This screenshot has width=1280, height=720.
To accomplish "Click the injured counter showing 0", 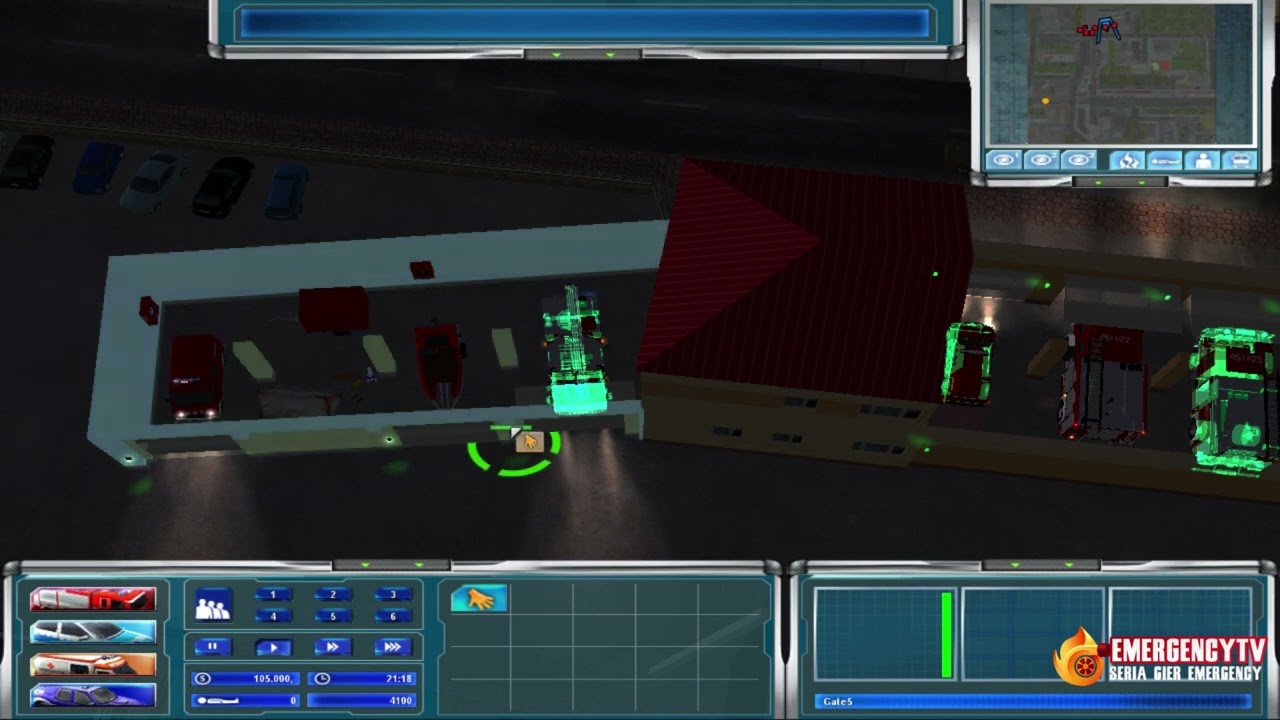I will click(x=246, y=700).
